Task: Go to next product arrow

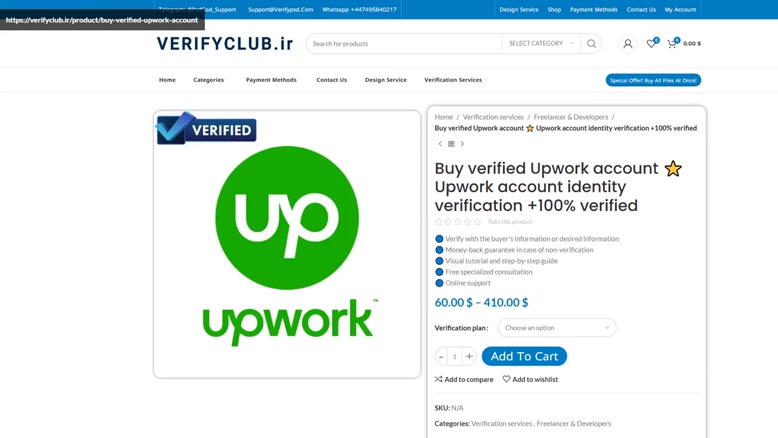Action: pos(462,144)
